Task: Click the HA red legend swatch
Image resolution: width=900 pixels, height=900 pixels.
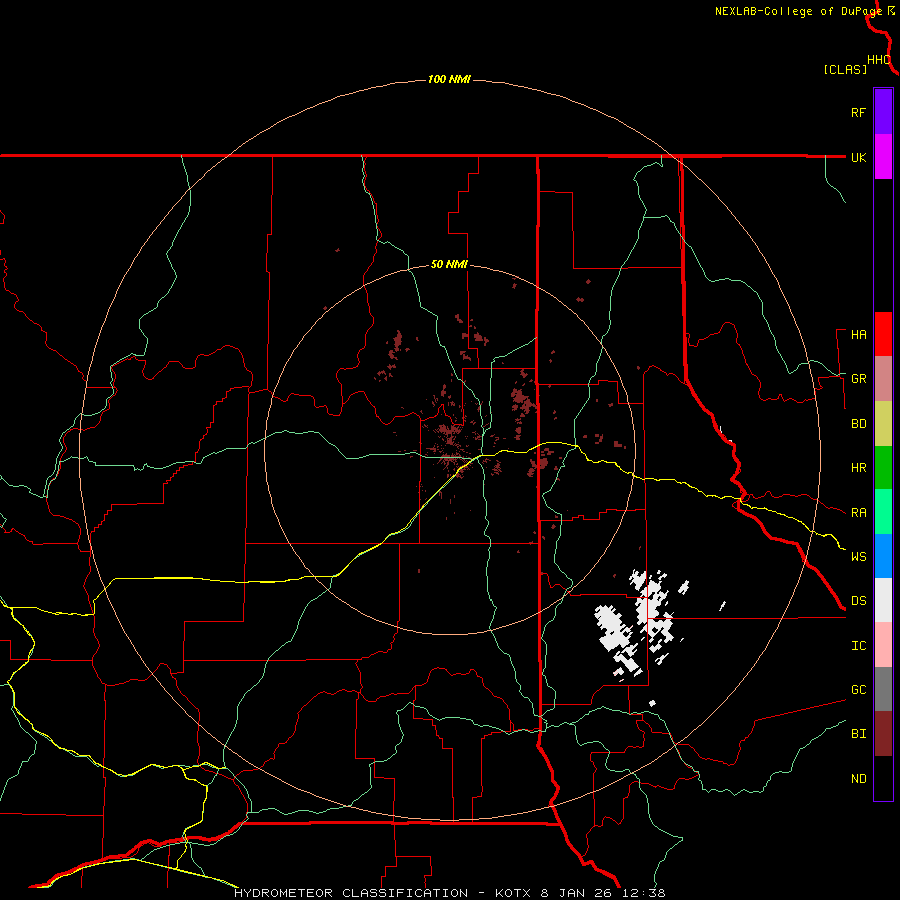Action: coord(883,334)
